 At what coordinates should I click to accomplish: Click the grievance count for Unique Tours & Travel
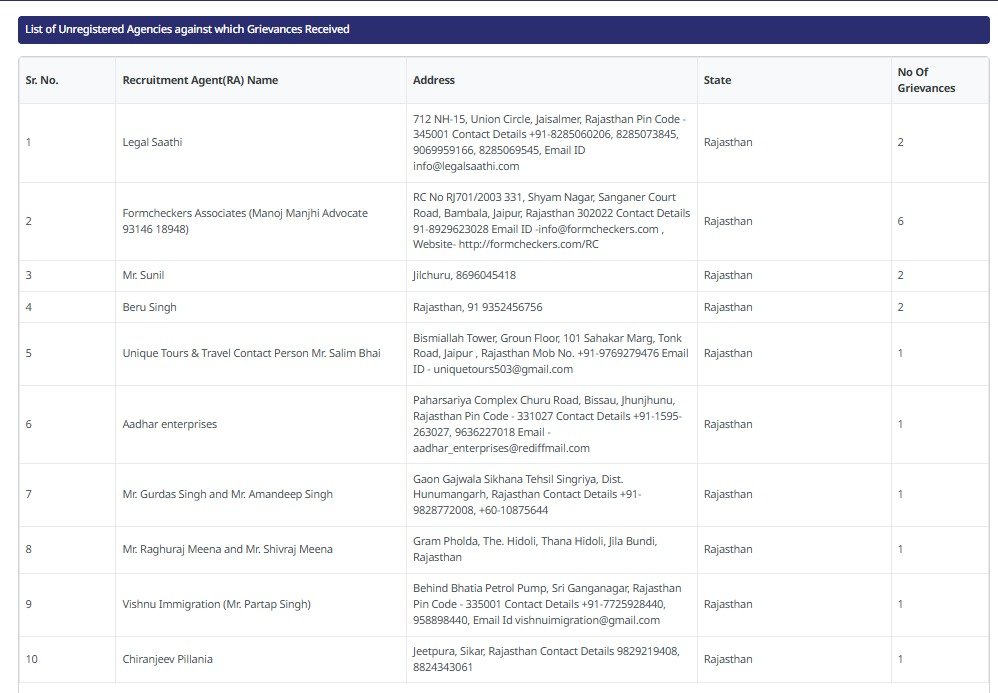(x=901, y=353)
